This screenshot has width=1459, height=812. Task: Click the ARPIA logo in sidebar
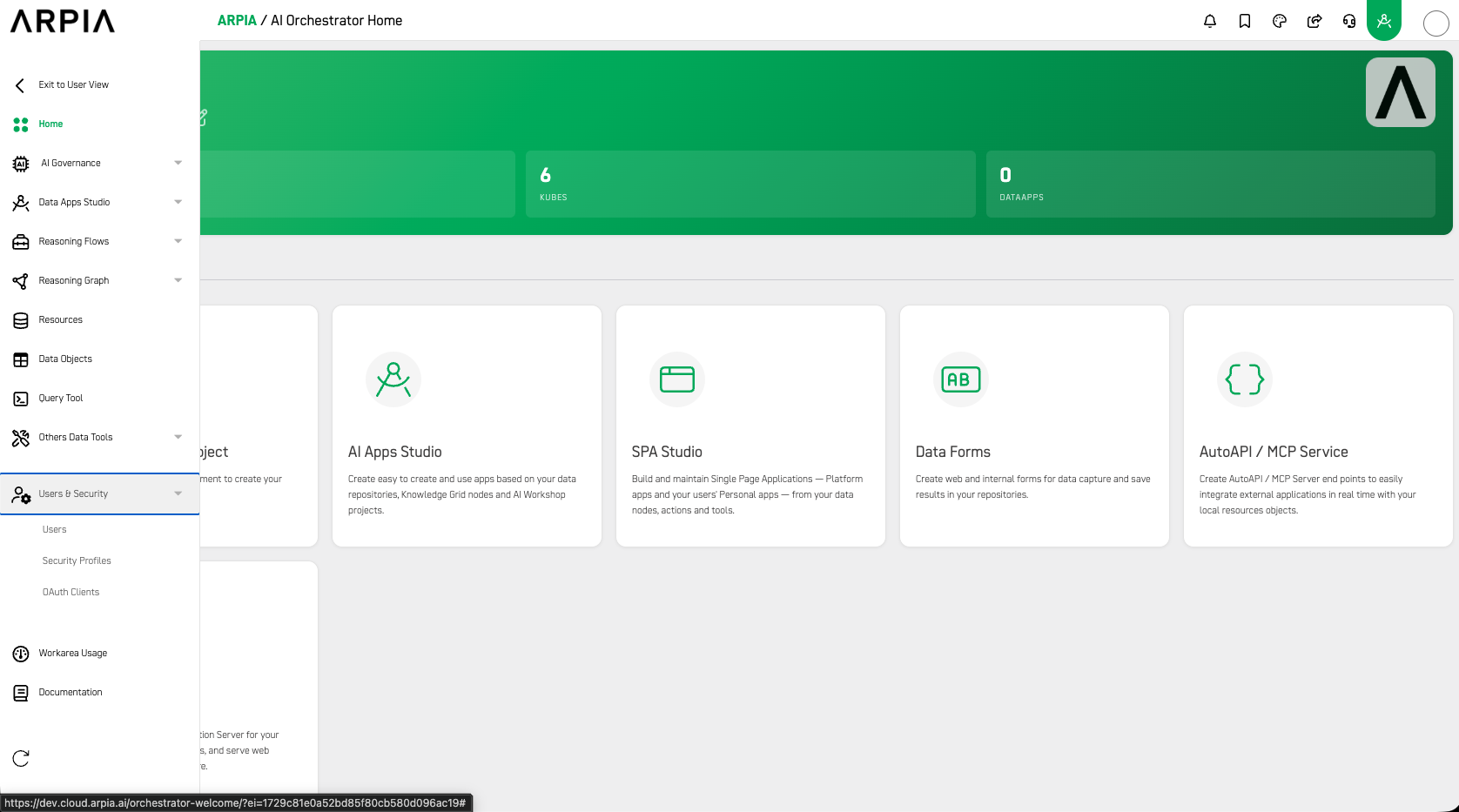pyautogui.click(x=63, y=21)
